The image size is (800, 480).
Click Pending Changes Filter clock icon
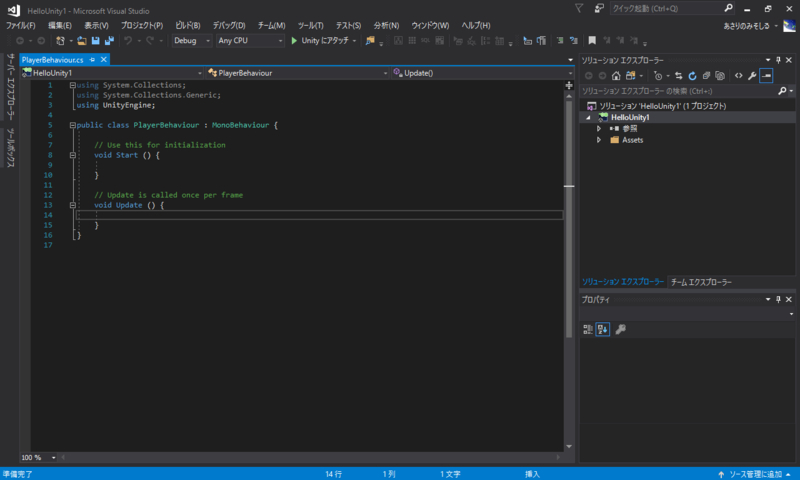point(658,75)
